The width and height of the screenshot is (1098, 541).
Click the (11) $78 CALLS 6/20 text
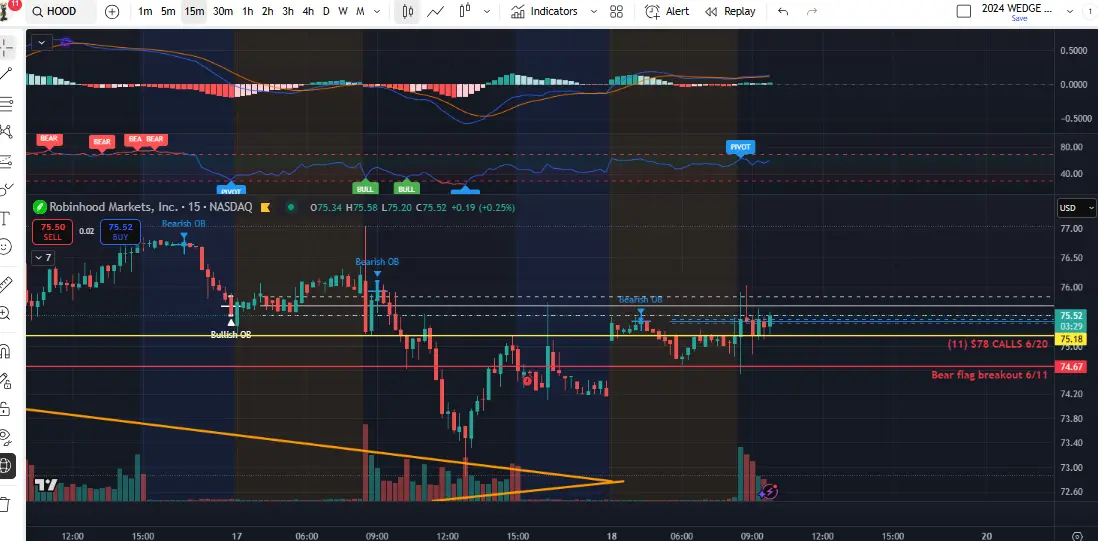(x=997, y=344)
